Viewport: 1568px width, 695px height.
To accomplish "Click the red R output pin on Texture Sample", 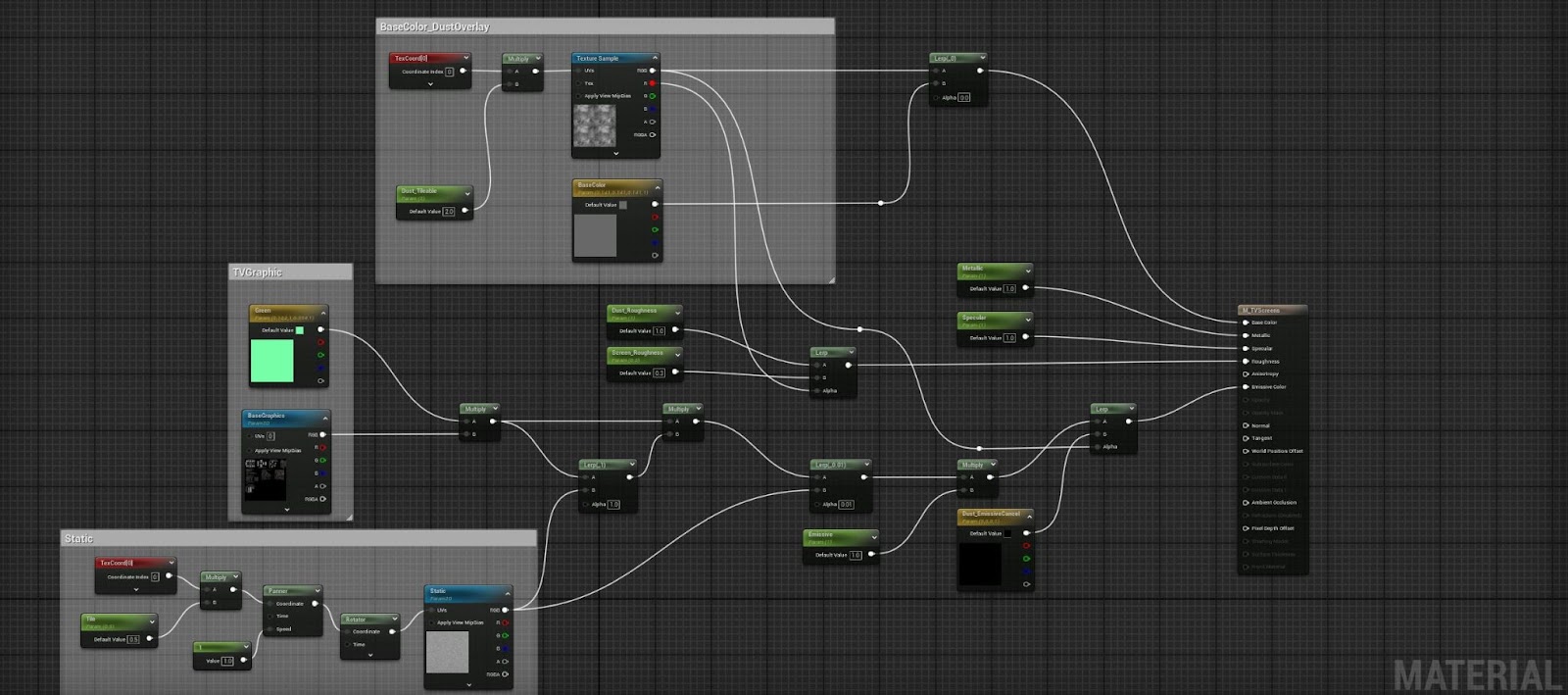I will (x=653, y=83).
